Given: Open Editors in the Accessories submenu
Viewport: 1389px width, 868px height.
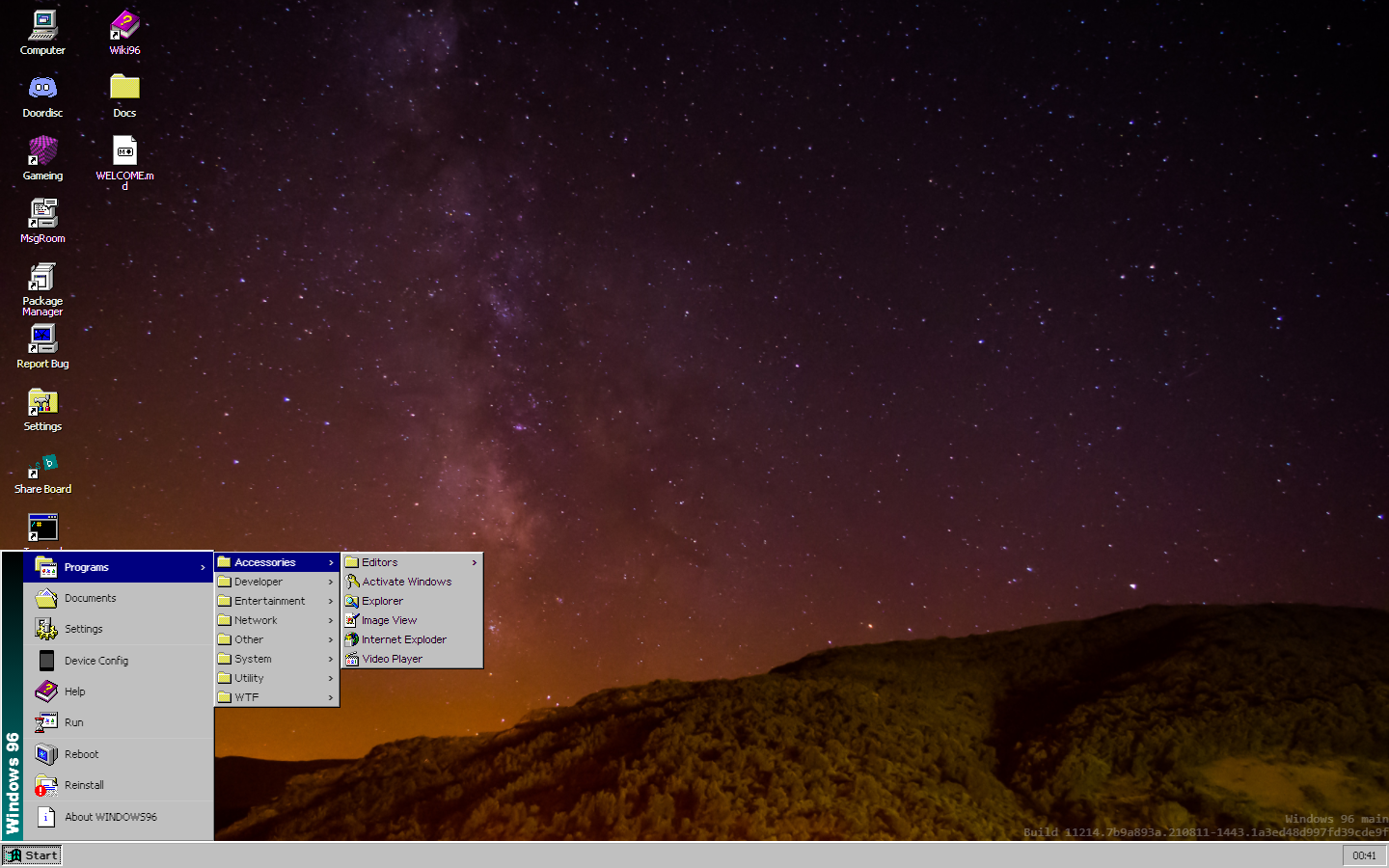Looking at the screenshot, I should click(x=412, y=562).
